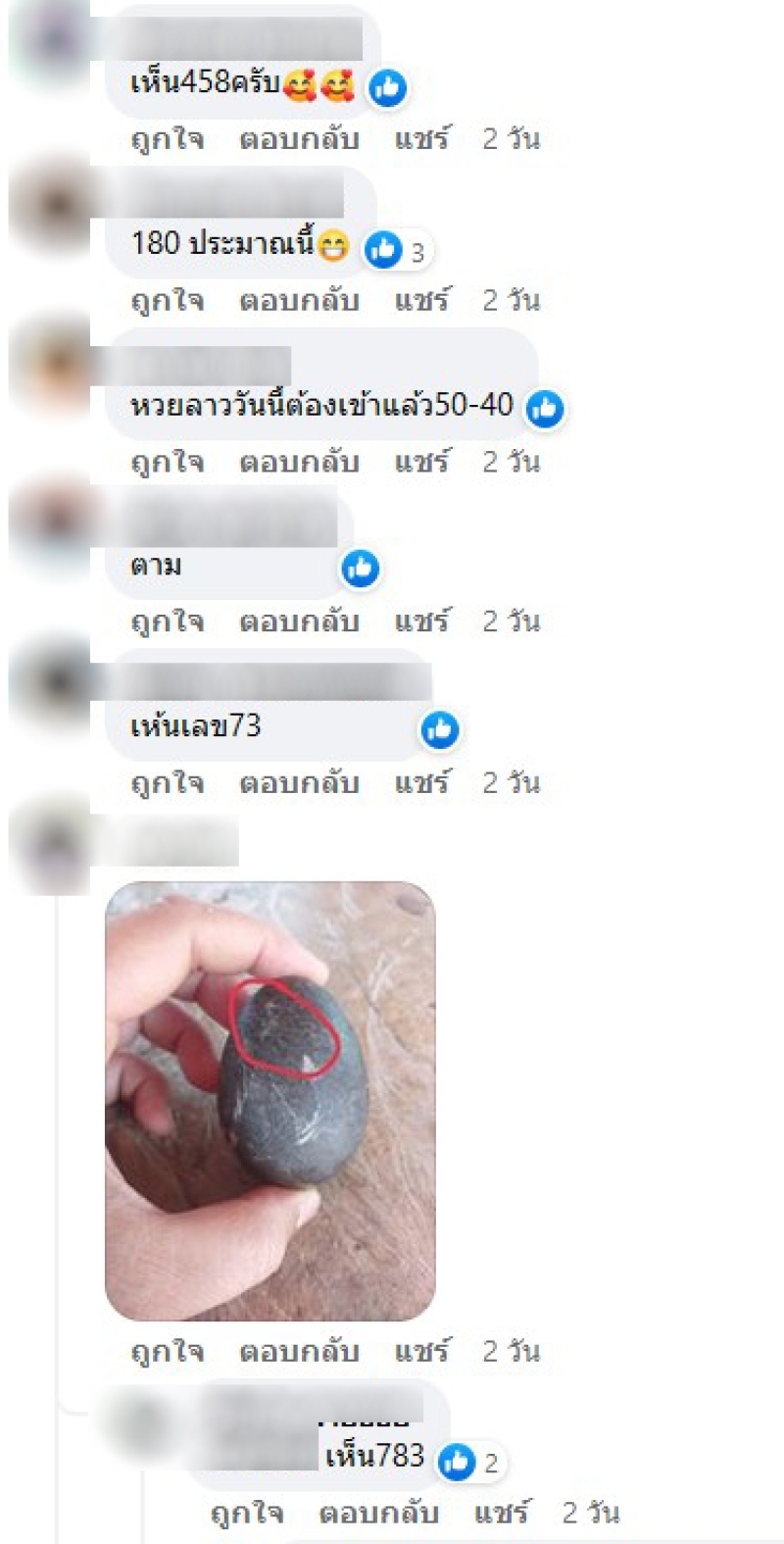Viewport: 784px width, 1544px height.
Task: Open avatar of the stone photo commenter
Action: 51,843
